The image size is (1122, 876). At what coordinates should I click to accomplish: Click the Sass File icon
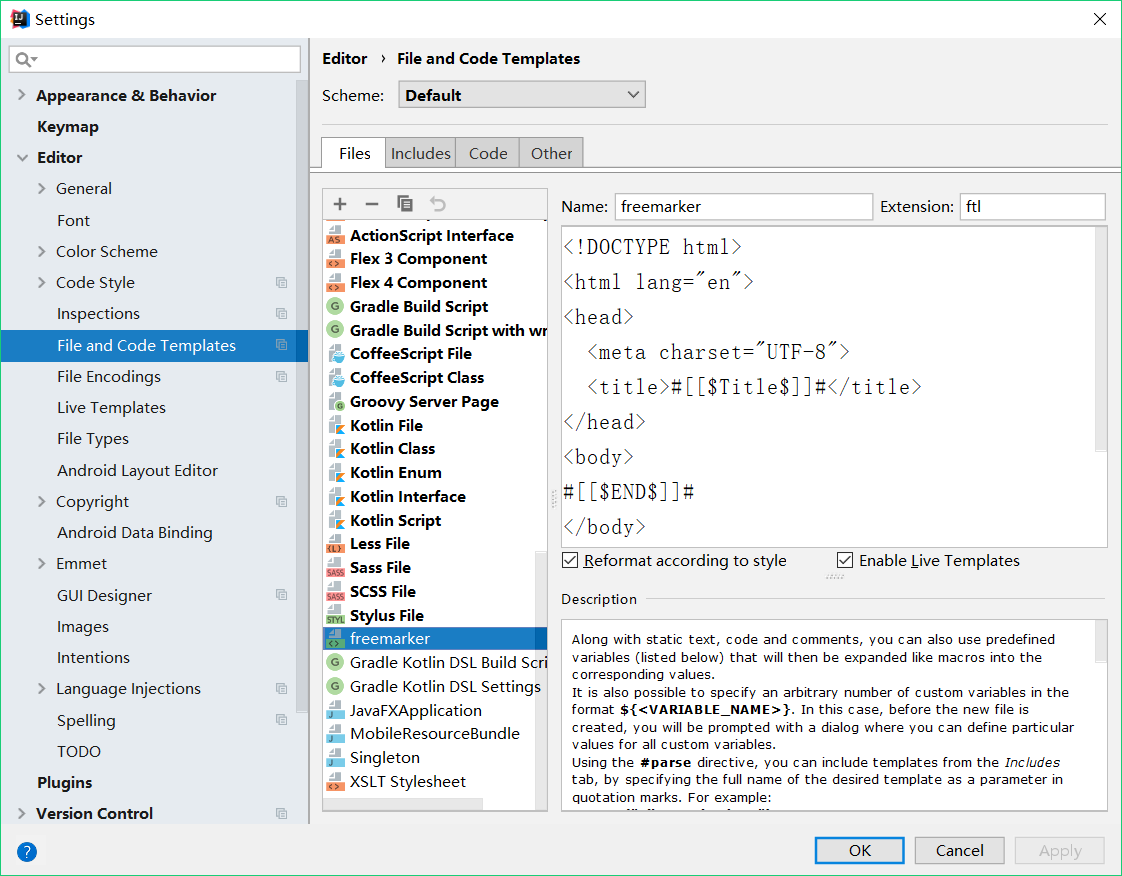coord(335,568)
